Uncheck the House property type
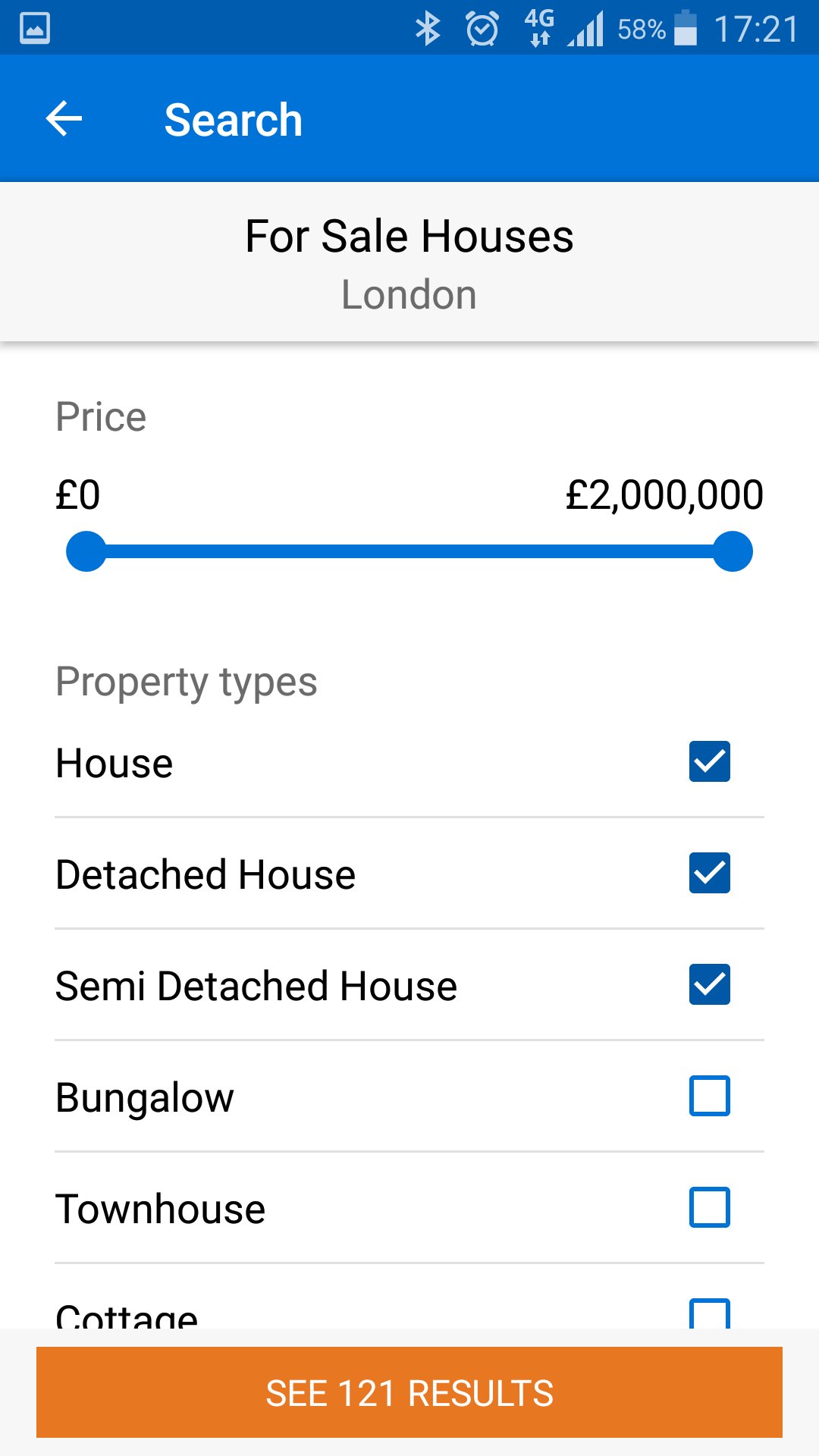 click(710, 761)
